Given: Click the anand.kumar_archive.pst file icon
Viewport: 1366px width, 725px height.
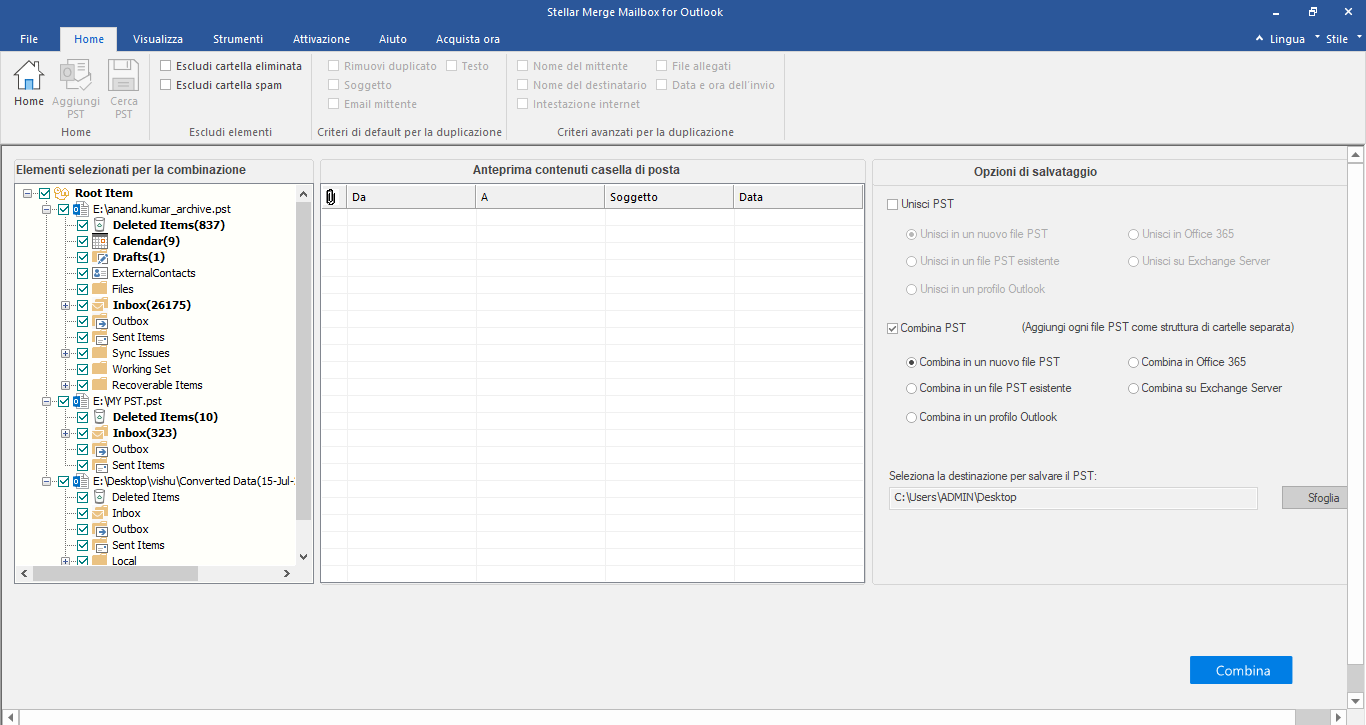Looking at the screenshot, I should pos(81,209).
